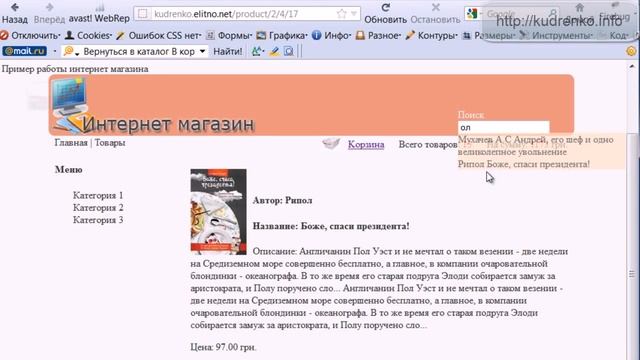Go to Главная page link

[x=71, y=142]
